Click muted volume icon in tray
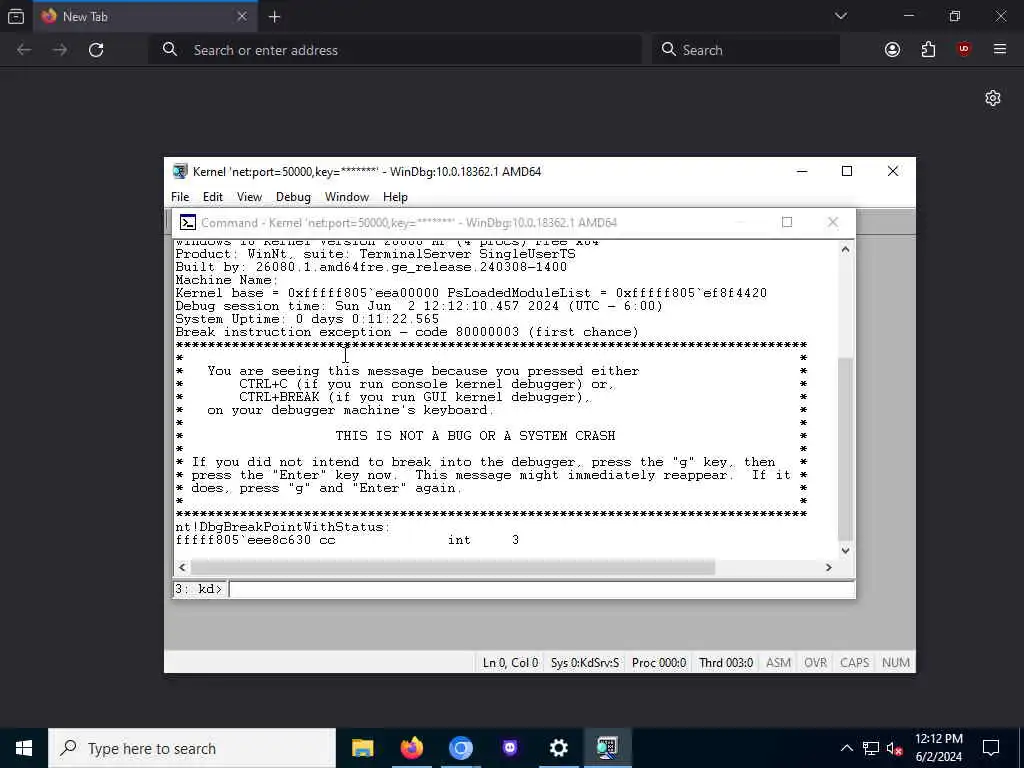1024x768 pixels. (x=894, y=748)
